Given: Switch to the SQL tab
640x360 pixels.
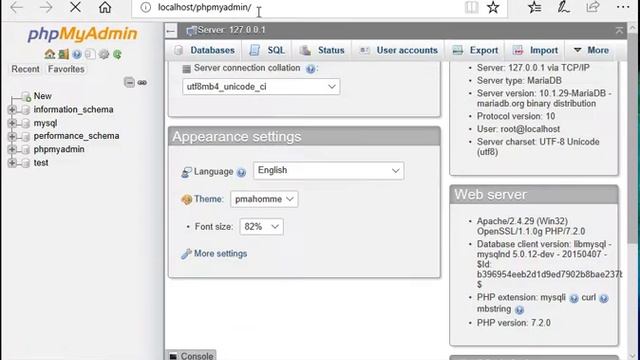Looking at the screenshot, I should (267, 50).
